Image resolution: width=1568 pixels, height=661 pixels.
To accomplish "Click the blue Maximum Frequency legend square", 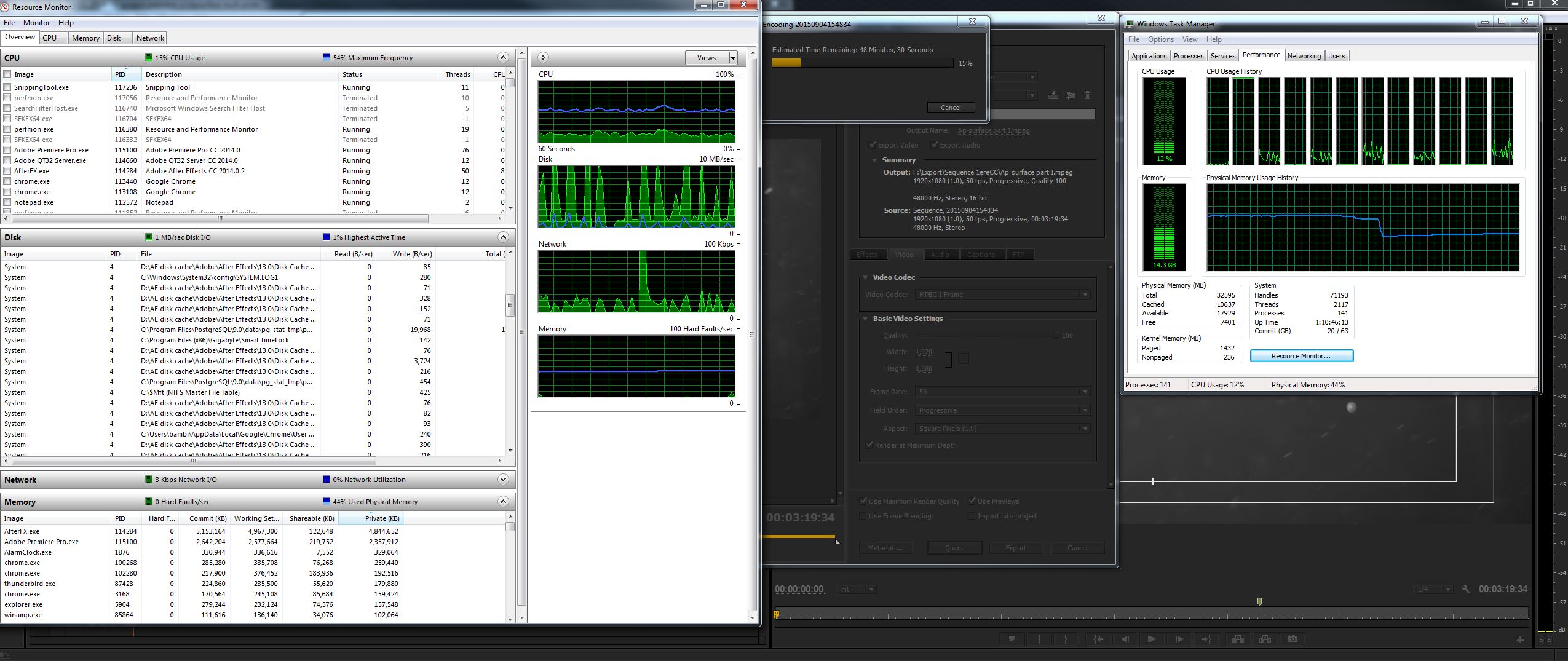I will pos(326,57).
